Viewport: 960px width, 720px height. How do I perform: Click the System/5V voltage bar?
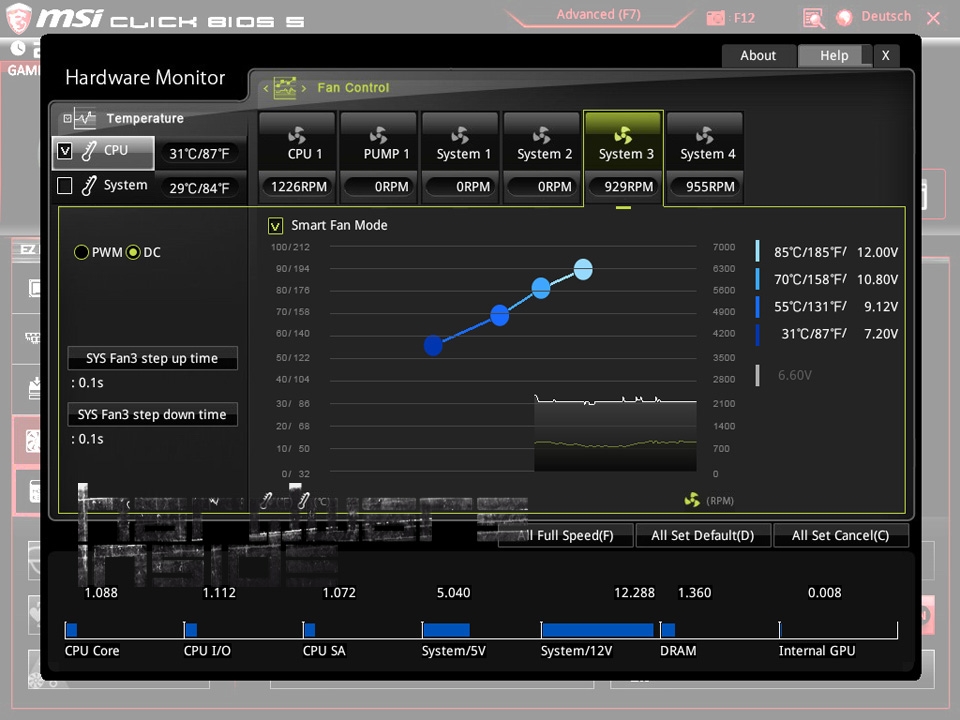(x=446, y=630)
